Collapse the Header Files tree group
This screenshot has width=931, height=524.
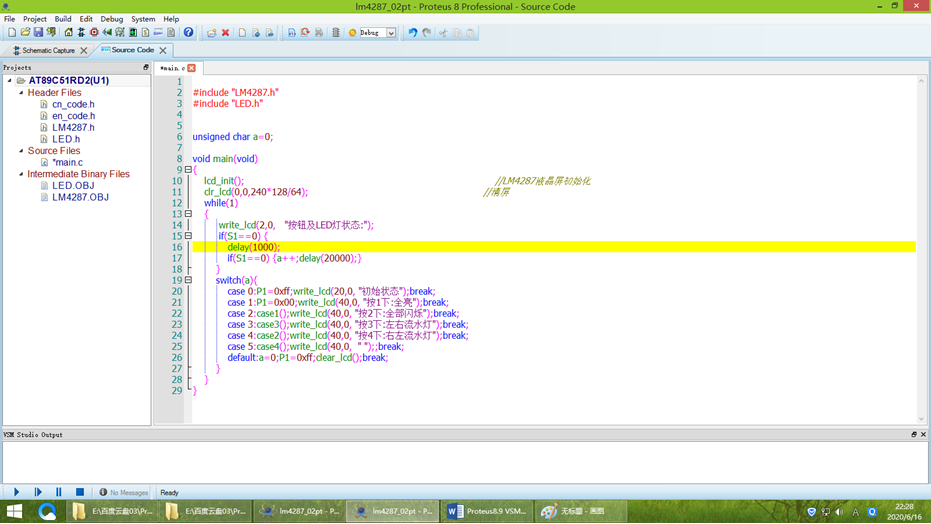click(x=21, y=93)
